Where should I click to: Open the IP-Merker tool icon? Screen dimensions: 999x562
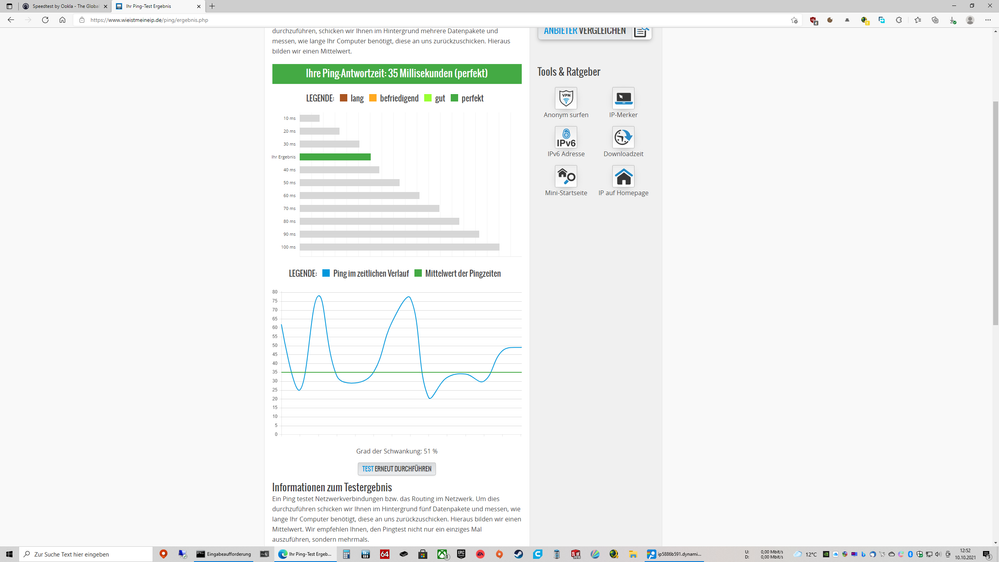[623, 98]
